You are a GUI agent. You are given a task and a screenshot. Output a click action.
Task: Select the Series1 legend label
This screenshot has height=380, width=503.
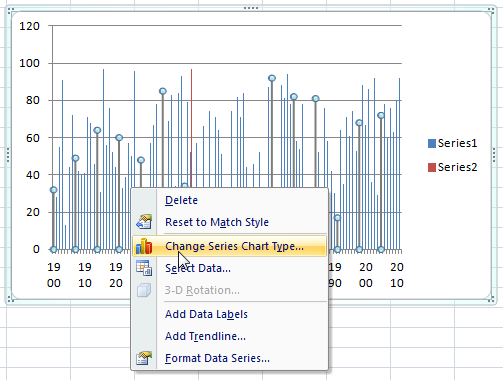coord(457,143)
